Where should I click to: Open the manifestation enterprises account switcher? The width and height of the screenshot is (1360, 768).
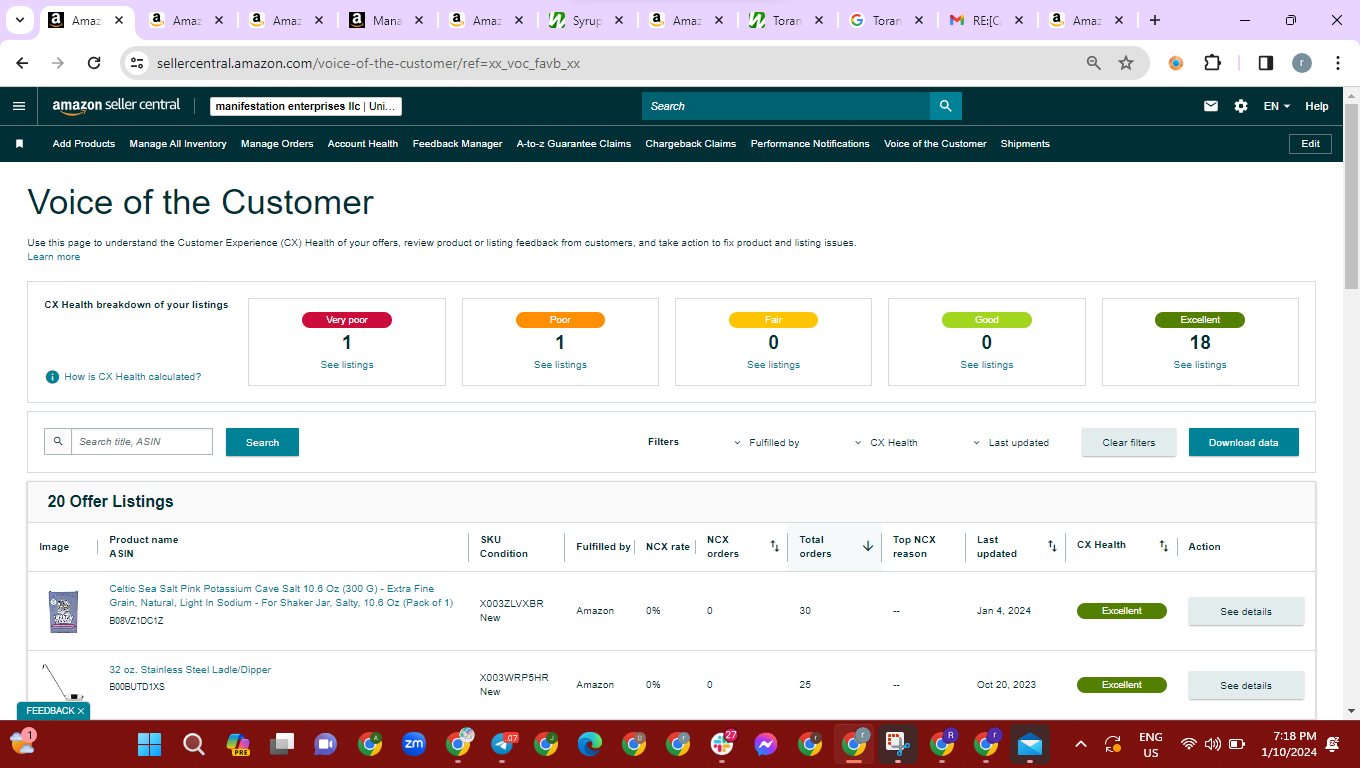pyautogui.click(x=306, y=106)
